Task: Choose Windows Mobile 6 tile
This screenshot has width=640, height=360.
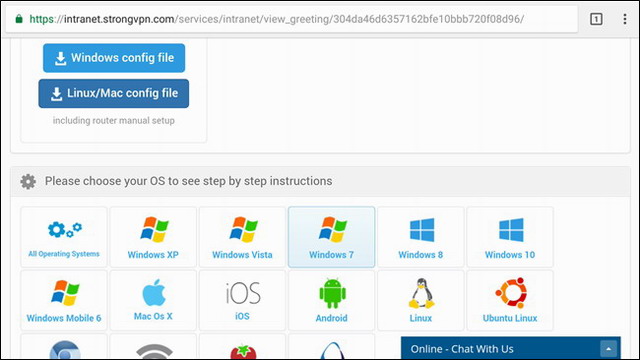Action: [x=64, y=300]
